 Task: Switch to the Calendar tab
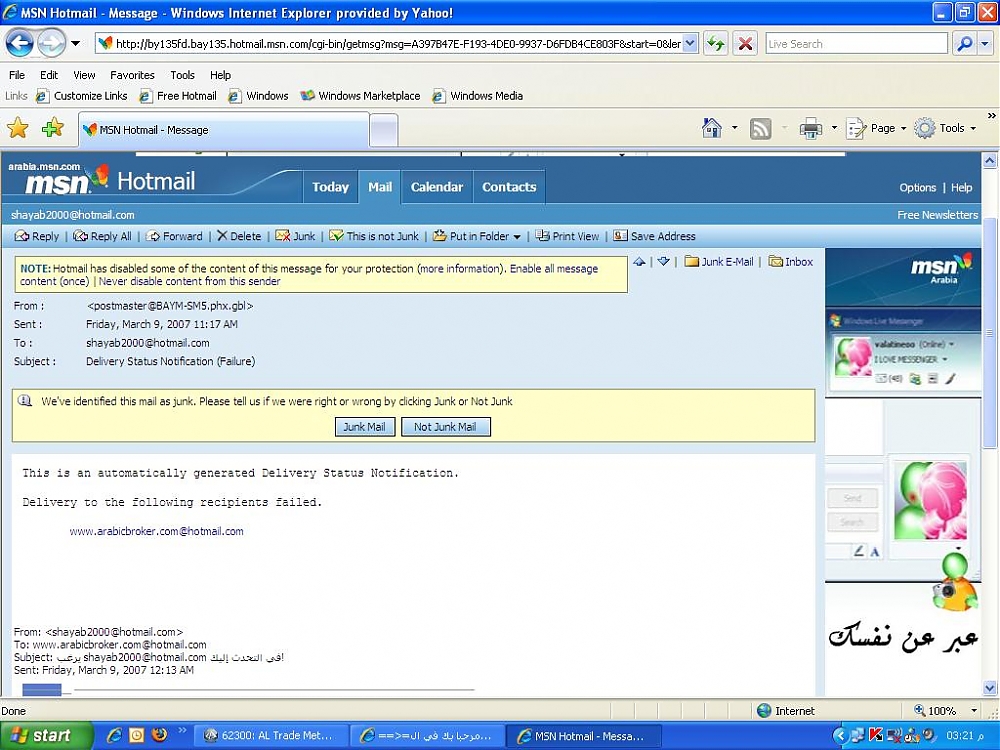tap(437, 187)
